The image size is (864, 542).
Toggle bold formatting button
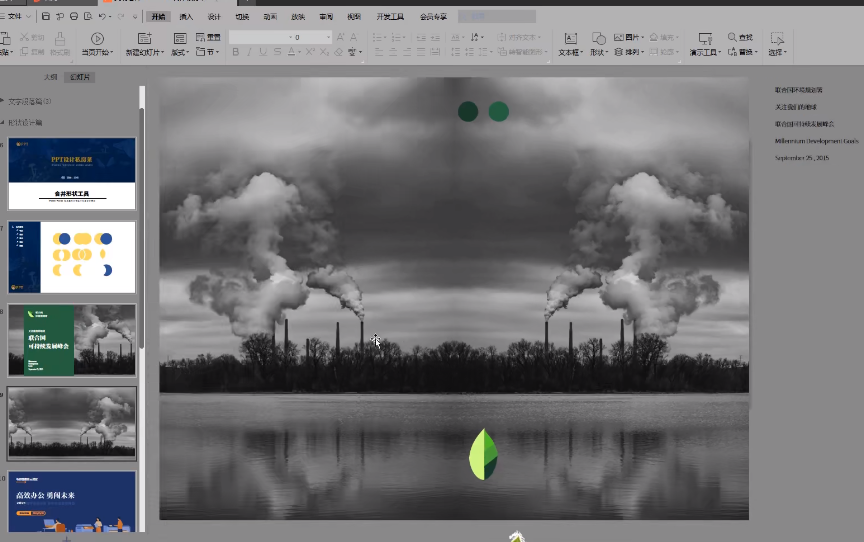click(236, 52)
